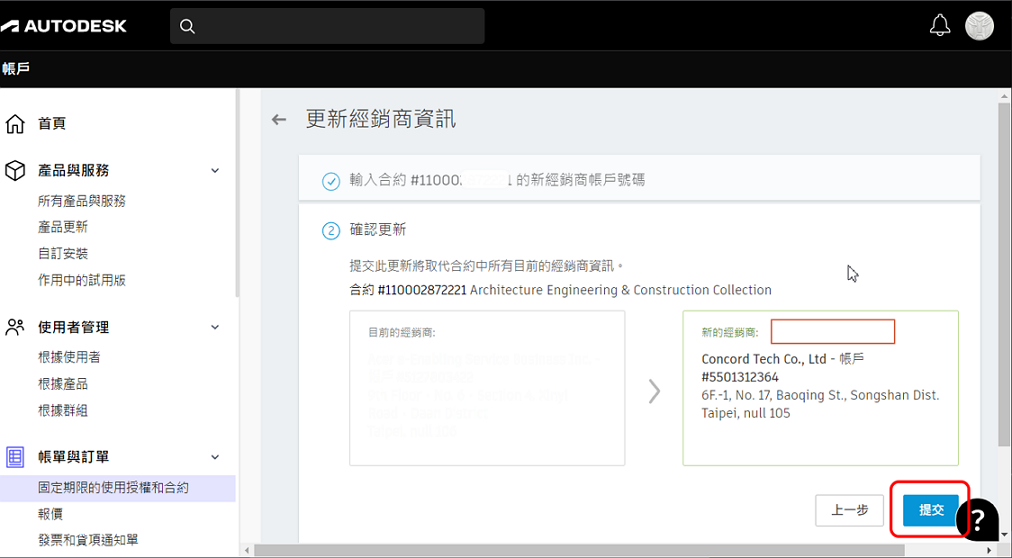This screenshot has width=1012, height=558.
Task: Open 發票和貸項通知單
Action: [88, 540]
